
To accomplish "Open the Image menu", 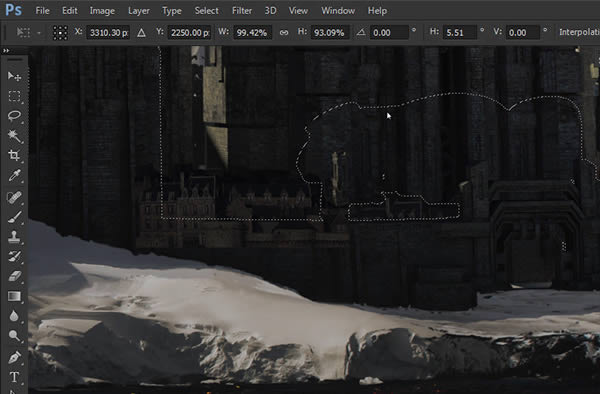I will pyautogui.click(x=102, y=11).
